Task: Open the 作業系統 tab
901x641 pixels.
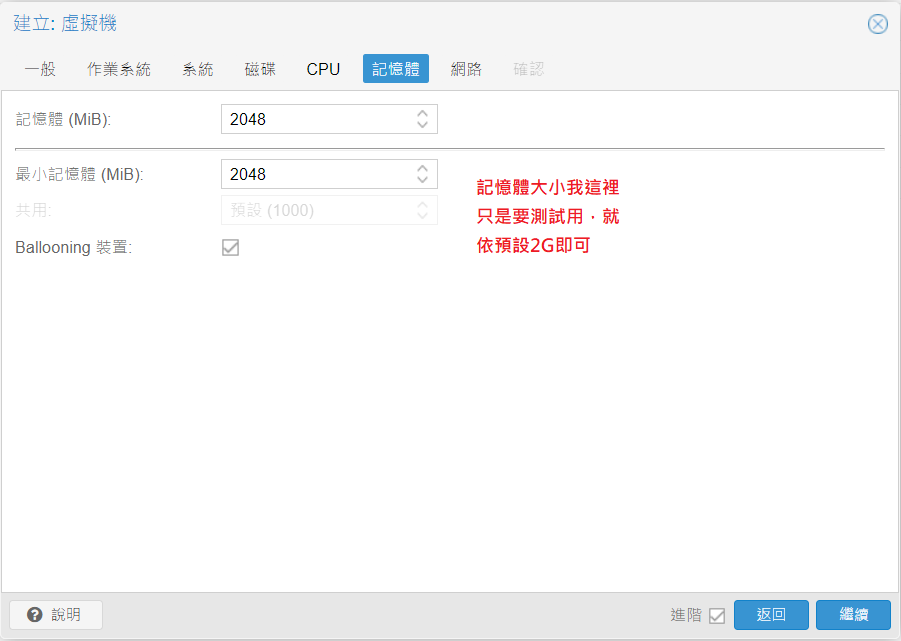Action: click(119, 69)
